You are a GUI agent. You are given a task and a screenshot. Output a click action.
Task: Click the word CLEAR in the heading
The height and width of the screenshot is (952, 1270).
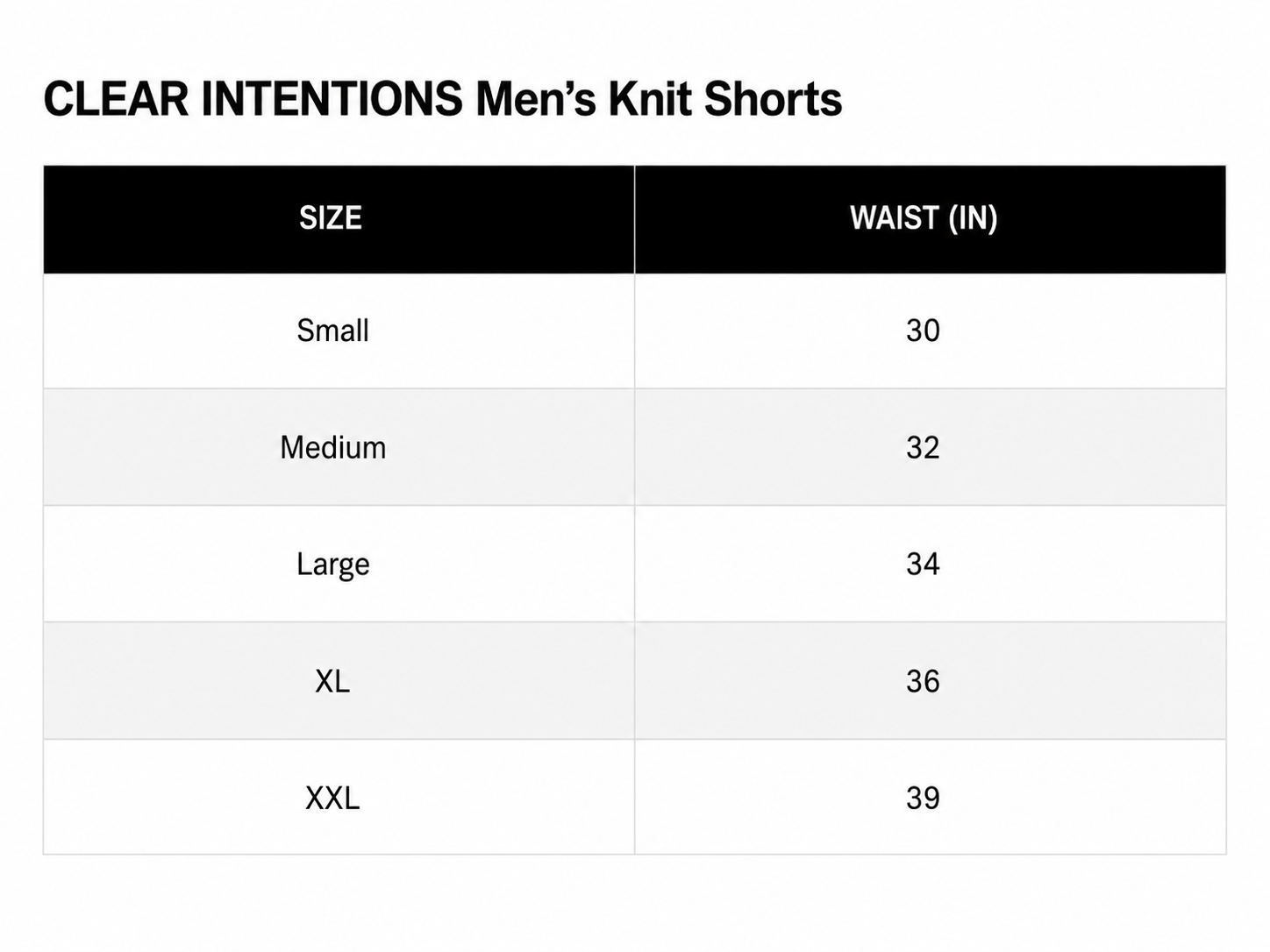point(116,99)
